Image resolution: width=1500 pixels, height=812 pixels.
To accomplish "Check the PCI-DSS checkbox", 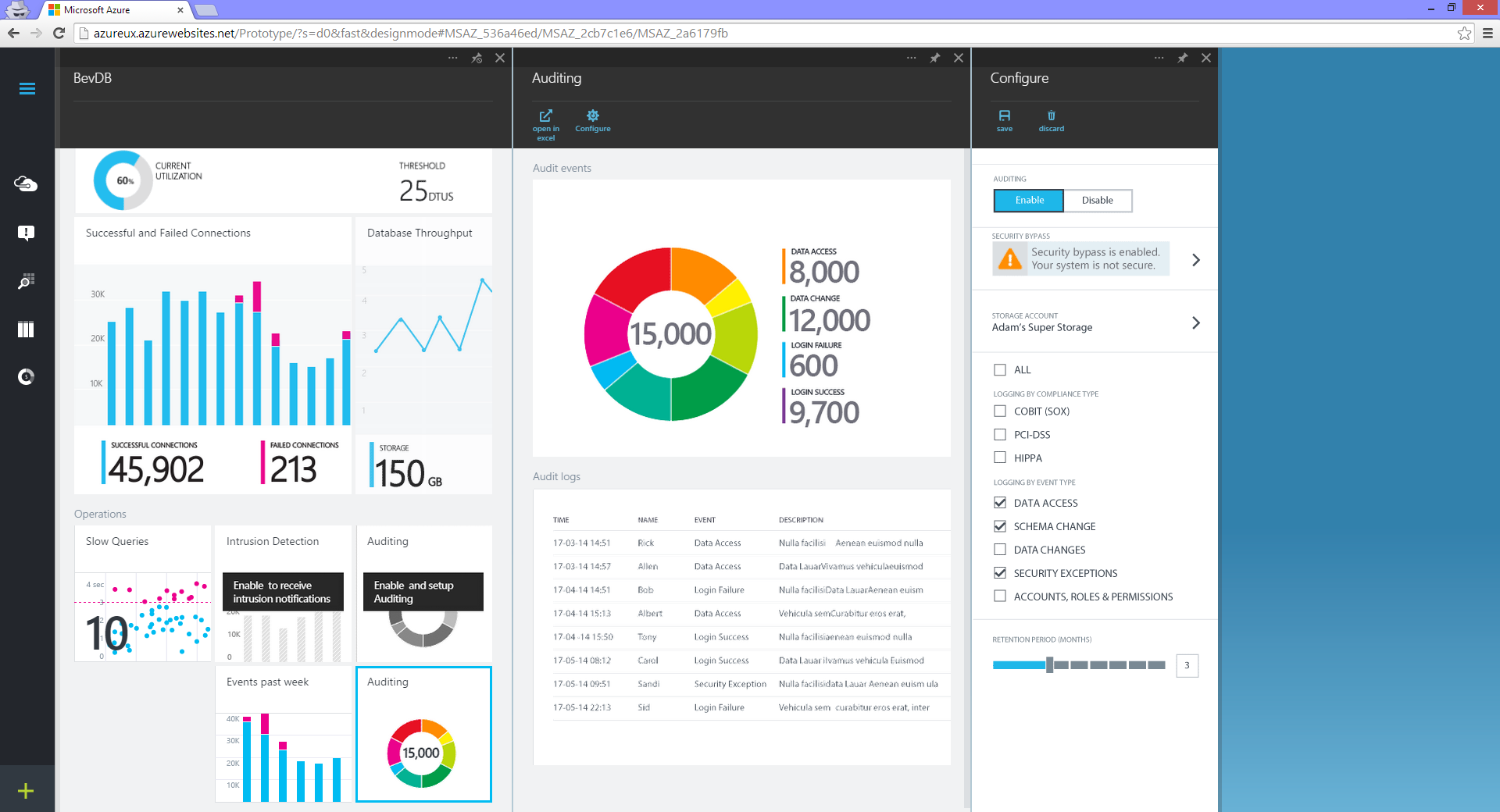I will [1000, 435].
